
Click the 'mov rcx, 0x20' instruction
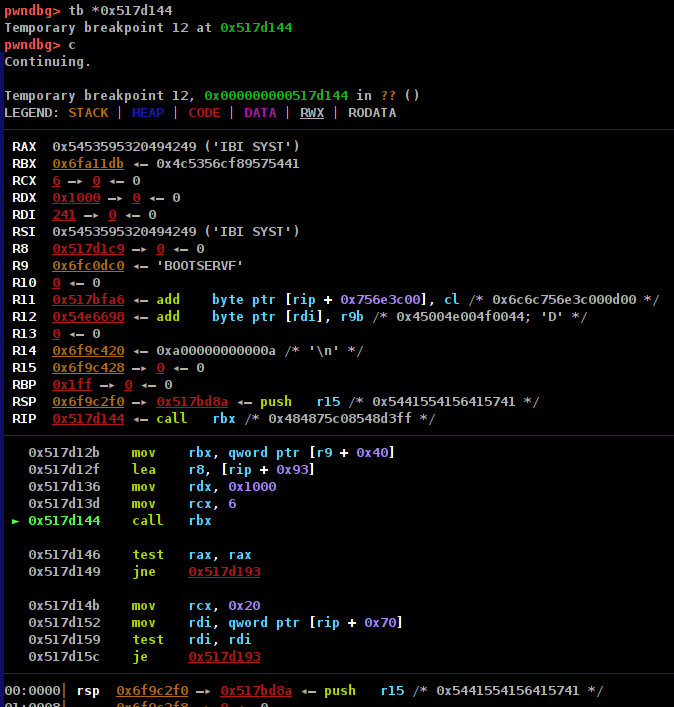point(196,606)
